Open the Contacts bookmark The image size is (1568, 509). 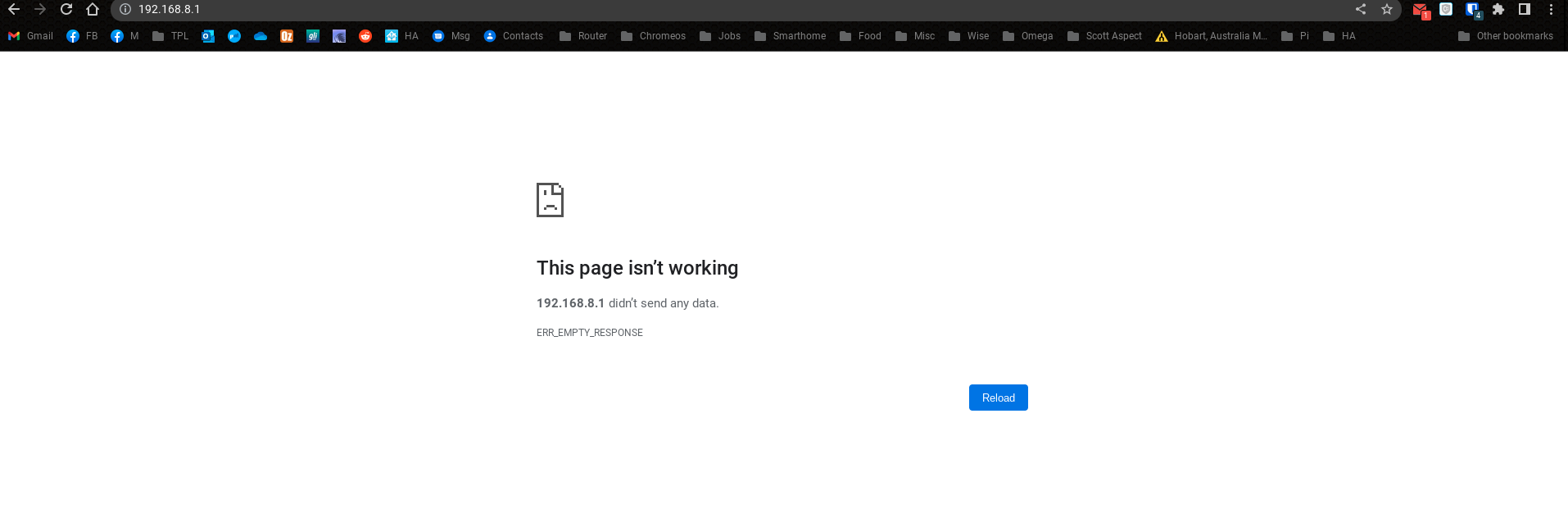[514, 36]
